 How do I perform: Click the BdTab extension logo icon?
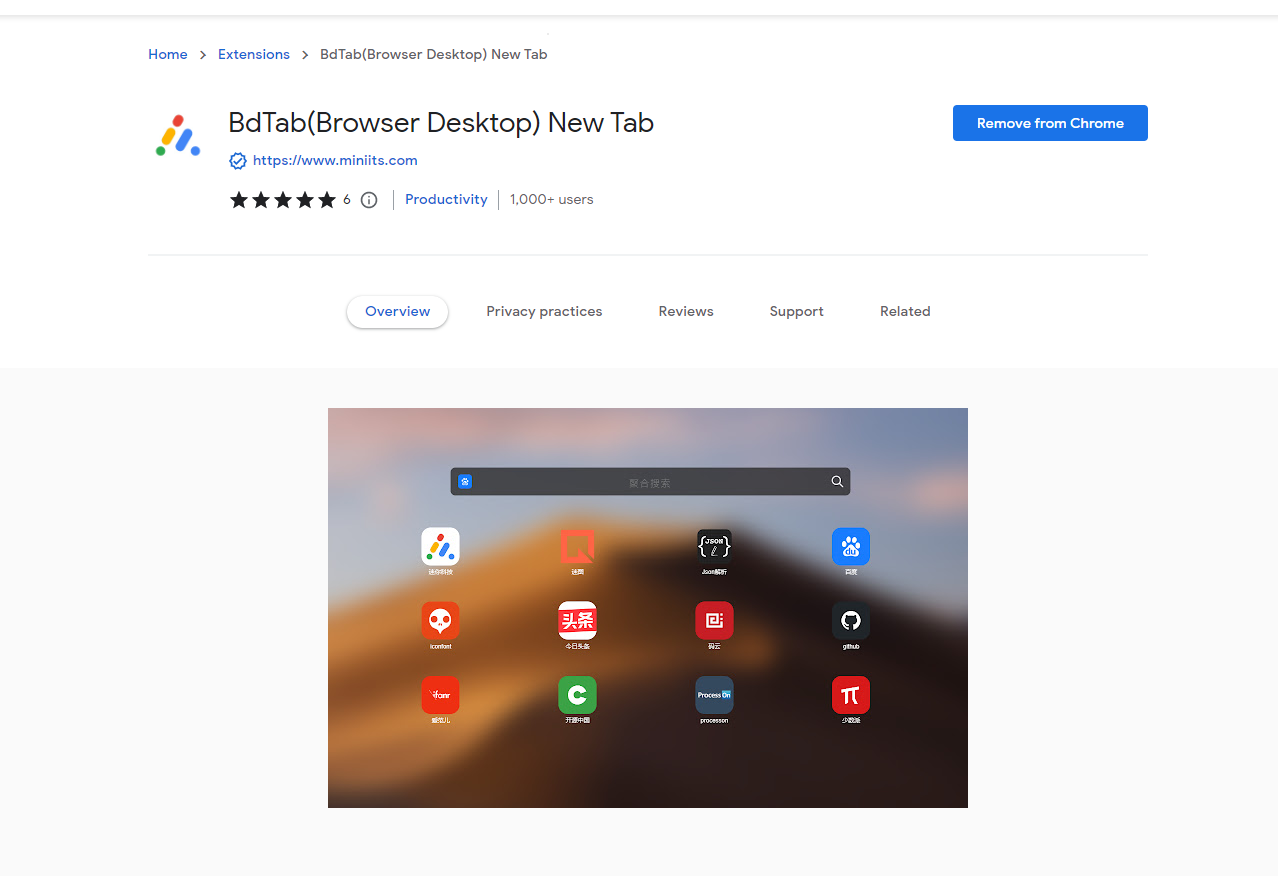[x=179, y=136]
